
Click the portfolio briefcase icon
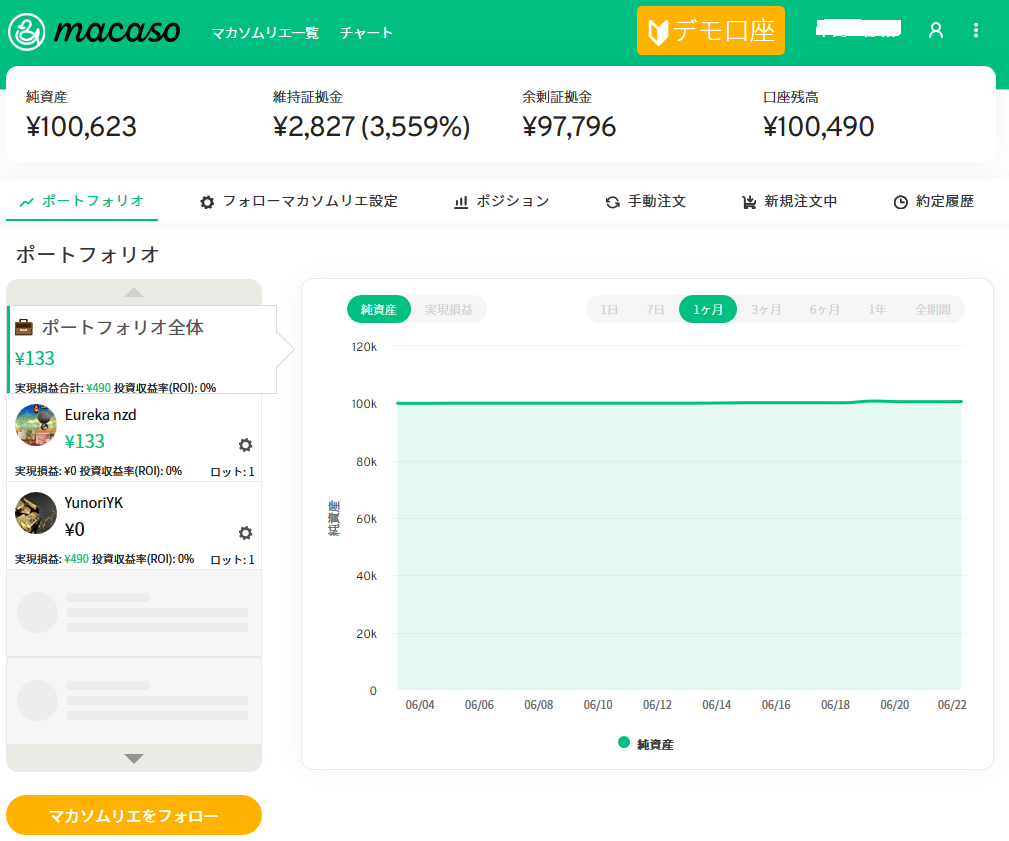24,327
